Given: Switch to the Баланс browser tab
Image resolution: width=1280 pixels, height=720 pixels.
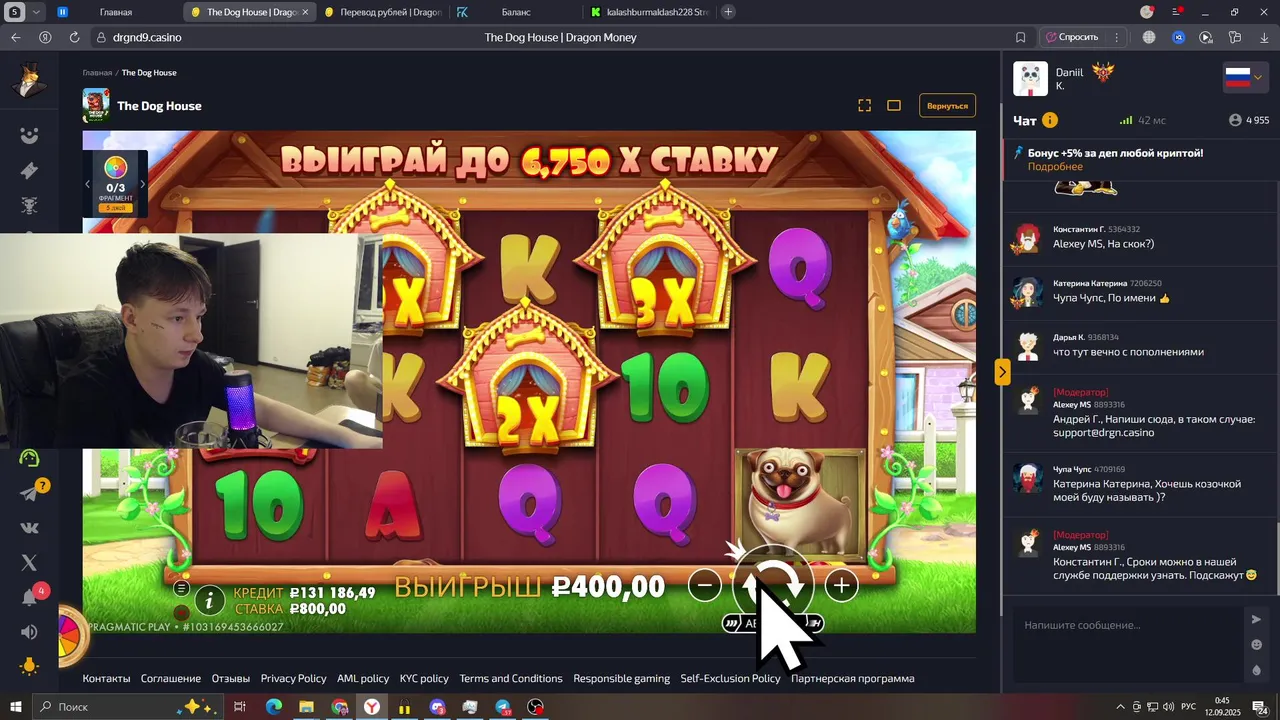Looking at the screenshot, I should click(515, 12).
